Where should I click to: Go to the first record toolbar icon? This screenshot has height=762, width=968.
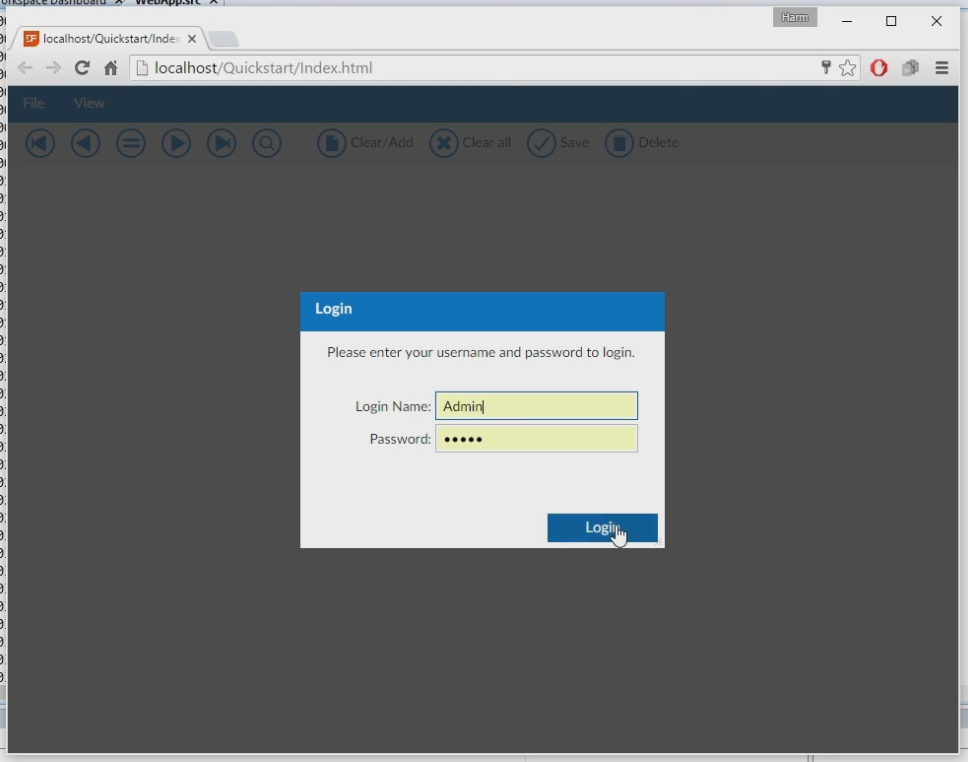click(x=40, y=143)
